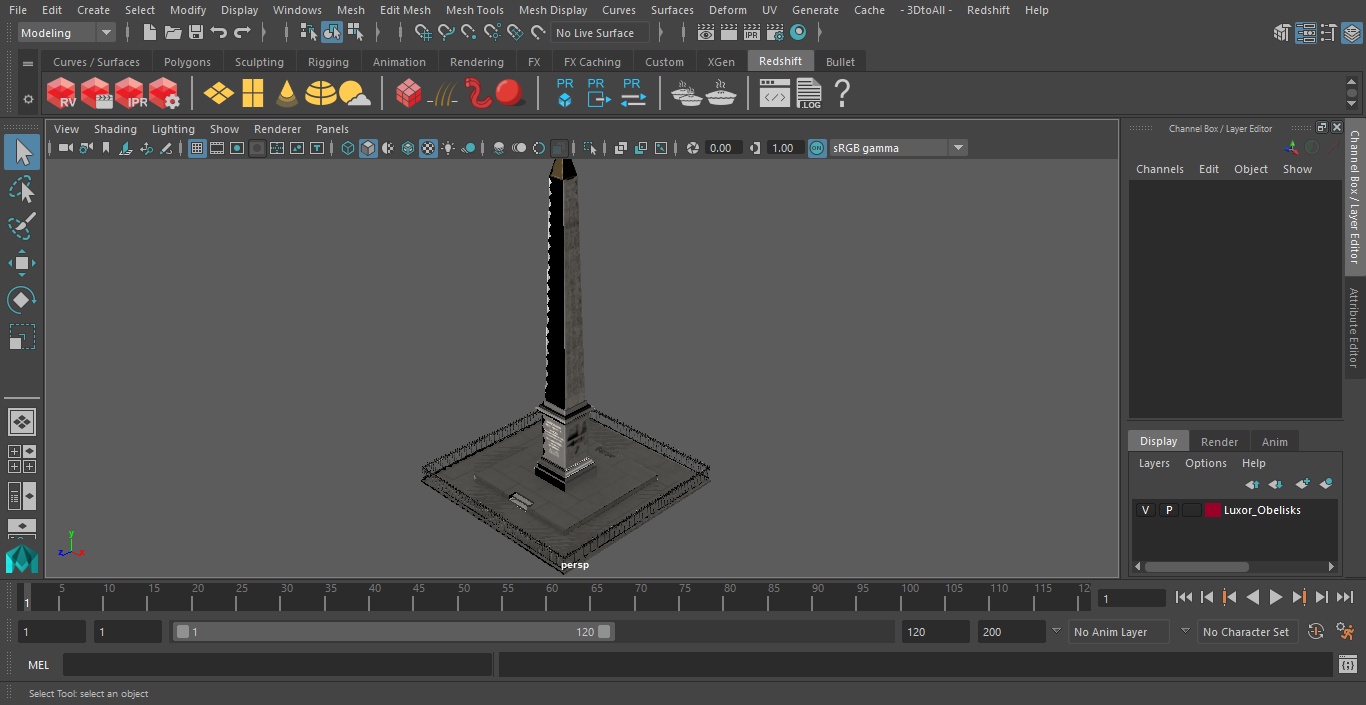The image size is (1366, 705).
Task: Create Redshift physical spot light cone icon
Action: coord(287,94)
